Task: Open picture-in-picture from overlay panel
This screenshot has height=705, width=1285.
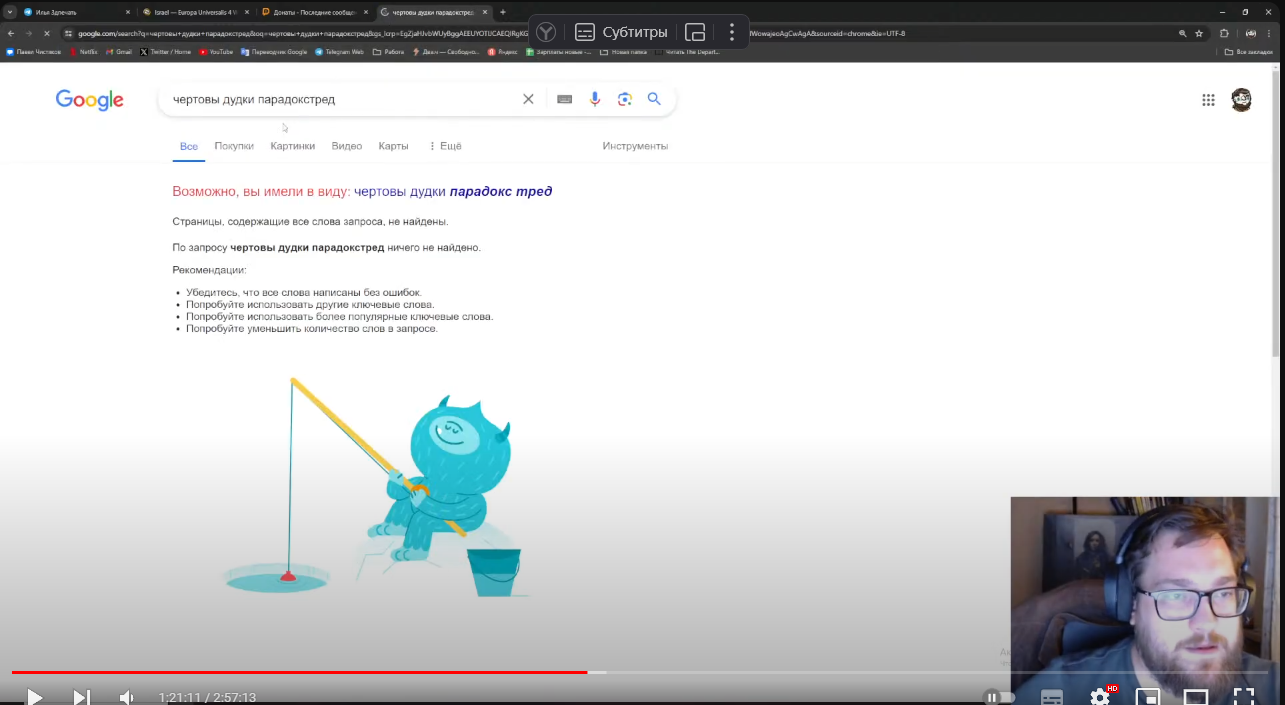Action: pyautogui.click(x=695, y=32)
